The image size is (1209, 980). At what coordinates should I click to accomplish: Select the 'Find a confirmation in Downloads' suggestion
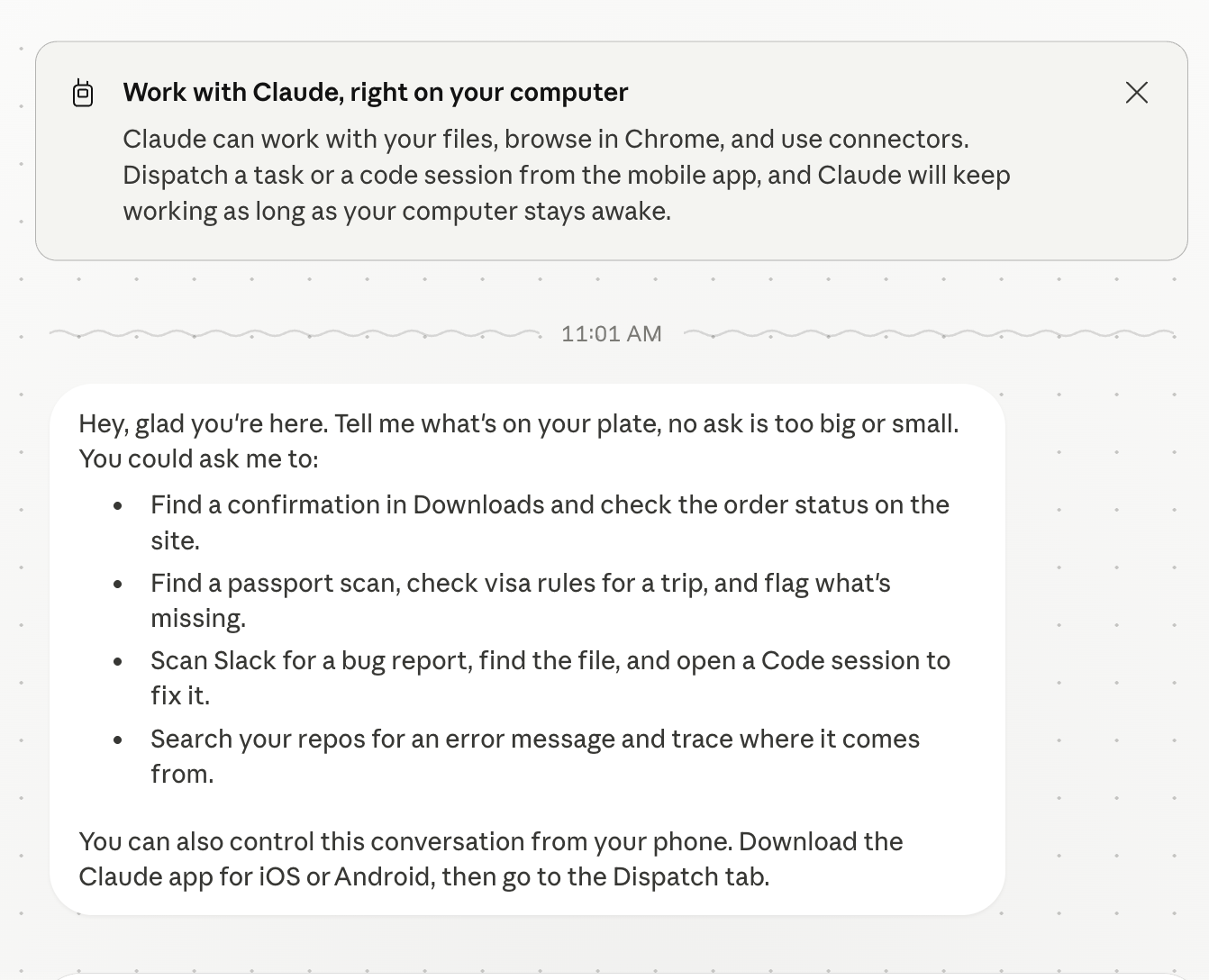(x=550, y=522)
